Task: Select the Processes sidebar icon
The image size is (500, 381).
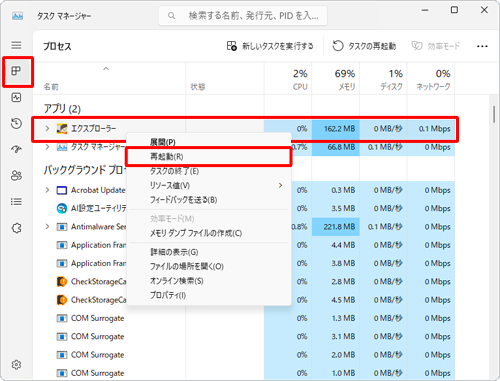Action: [x=16, y=71]
